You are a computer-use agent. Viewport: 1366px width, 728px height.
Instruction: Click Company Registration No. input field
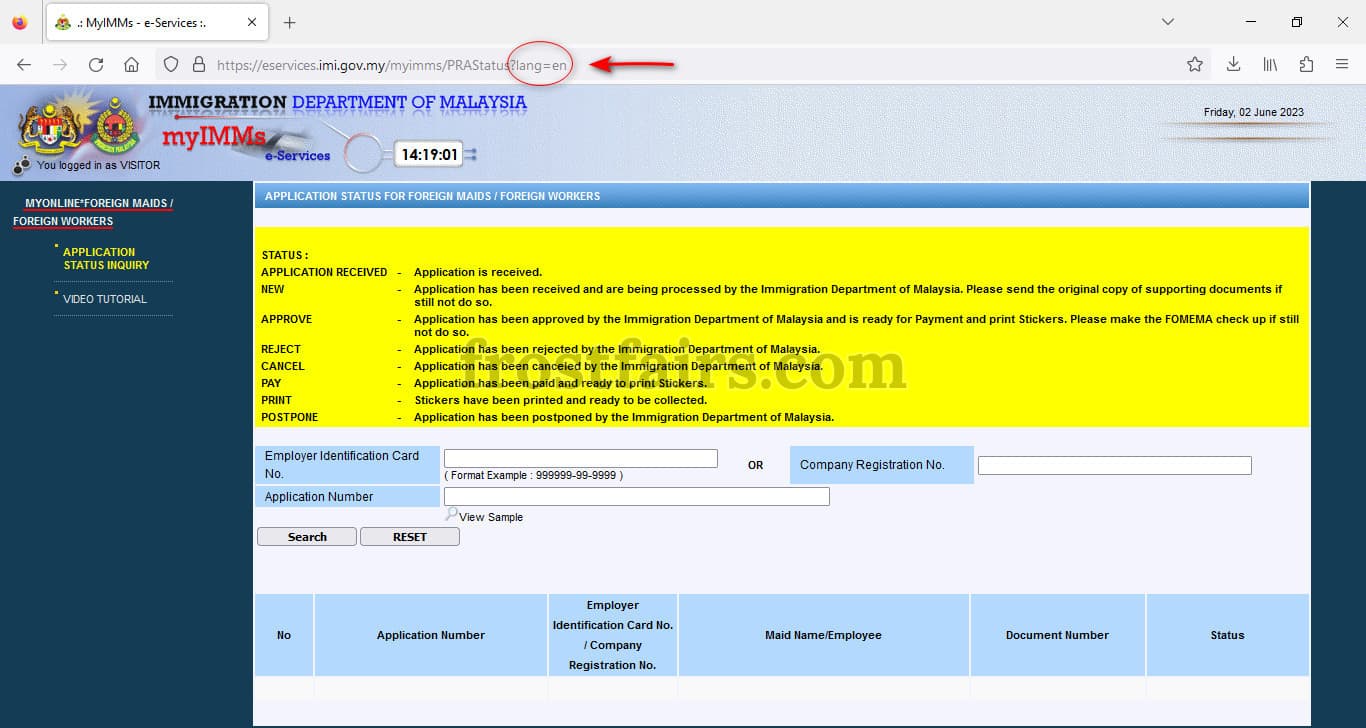pyautogui.click(x=1114, y=465)
